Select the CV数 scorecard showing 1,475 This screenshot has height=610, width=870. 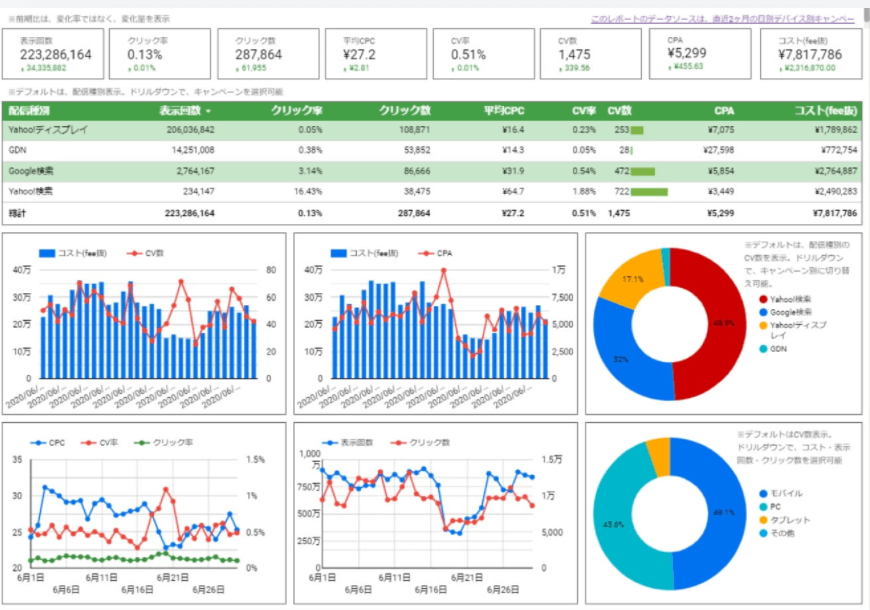(x=591, y=54)
